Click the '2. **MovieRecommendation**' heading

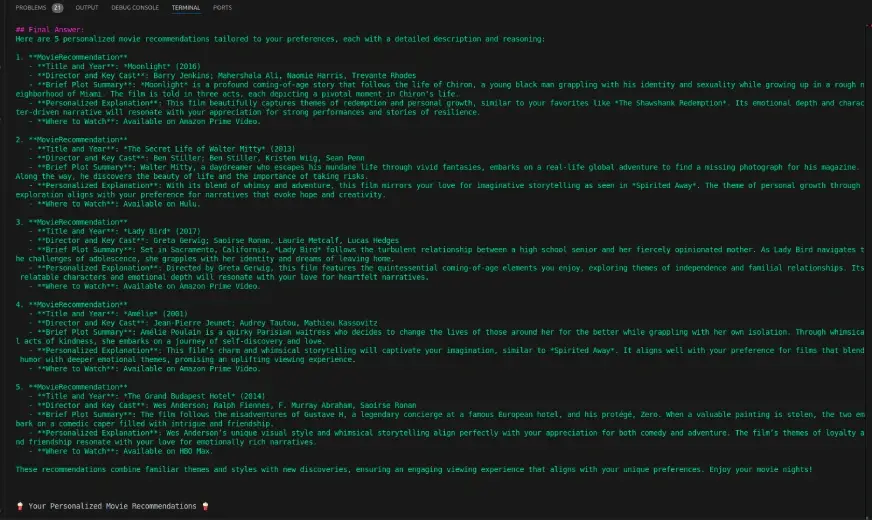pos(71,140)
